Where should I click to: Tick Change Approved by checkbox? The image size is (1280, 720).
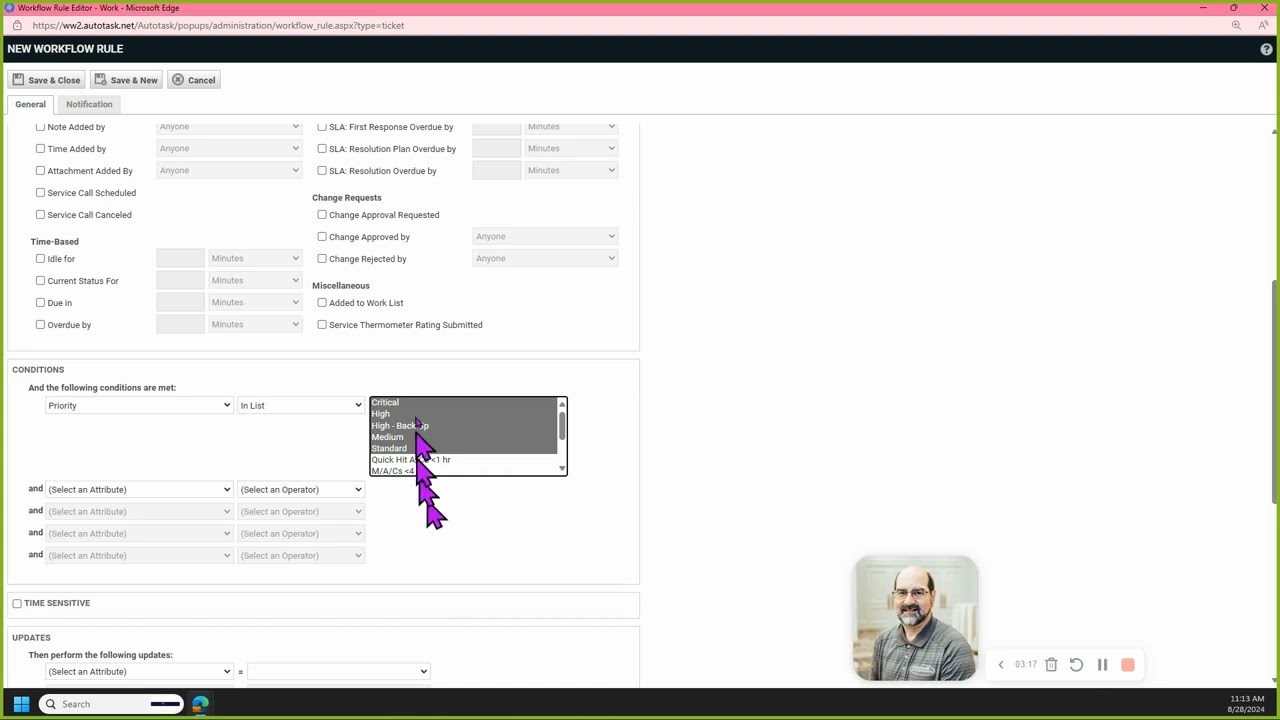[x=322, y=237]
